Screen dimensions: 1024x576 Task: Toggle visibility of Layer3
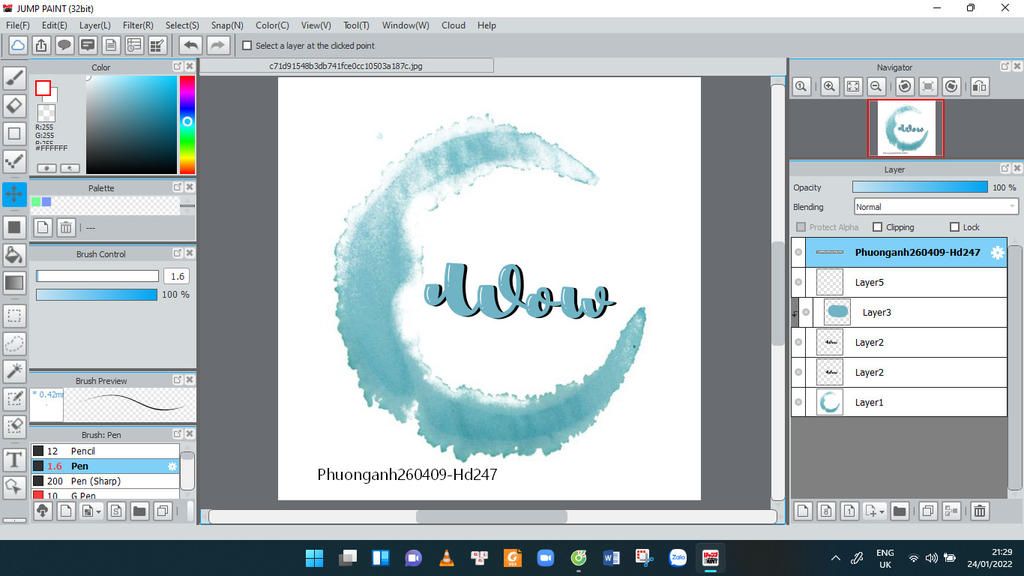[806, 312]
